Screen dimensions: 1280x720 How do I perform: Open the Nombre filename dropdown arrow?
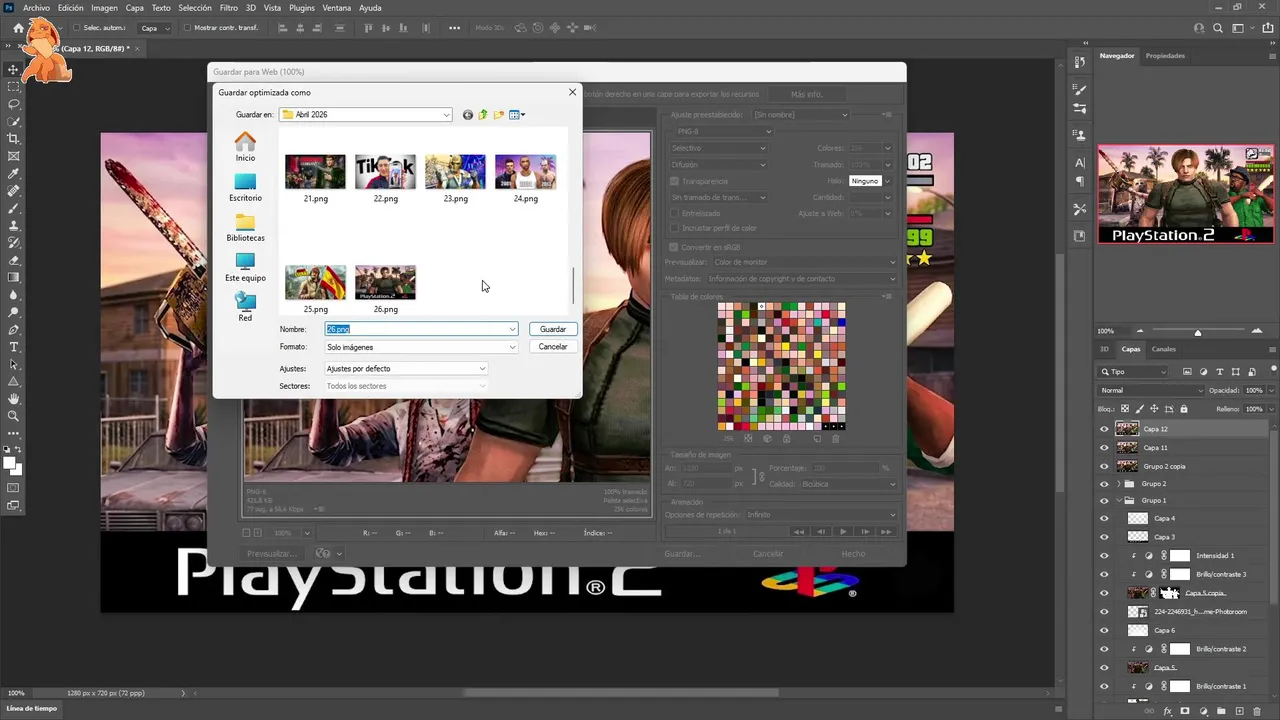[x=512, y=329]
